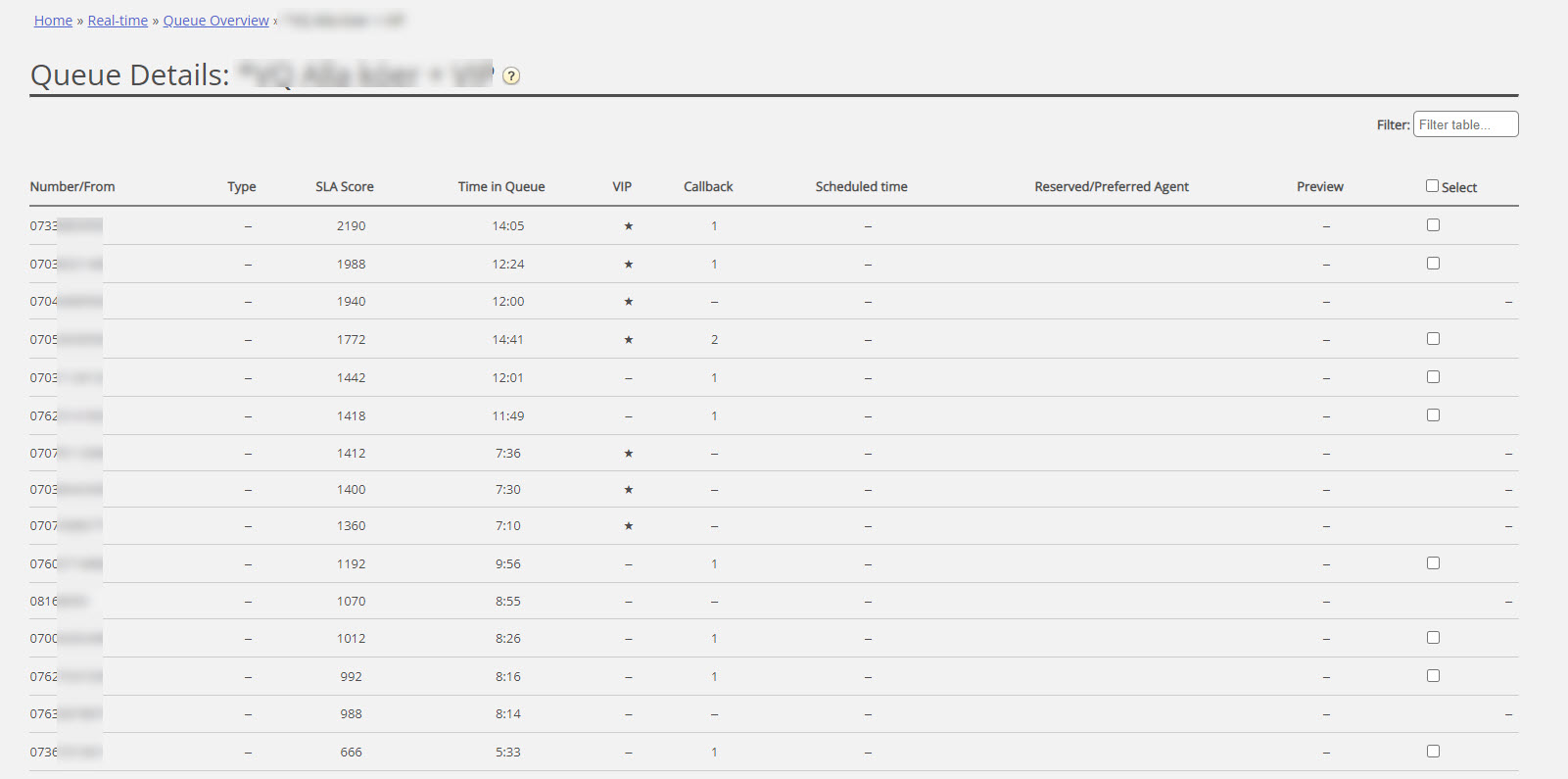Go to Home breadcrumb link
This screenshot has height=779, width=1568.
[x=53, y=21]
